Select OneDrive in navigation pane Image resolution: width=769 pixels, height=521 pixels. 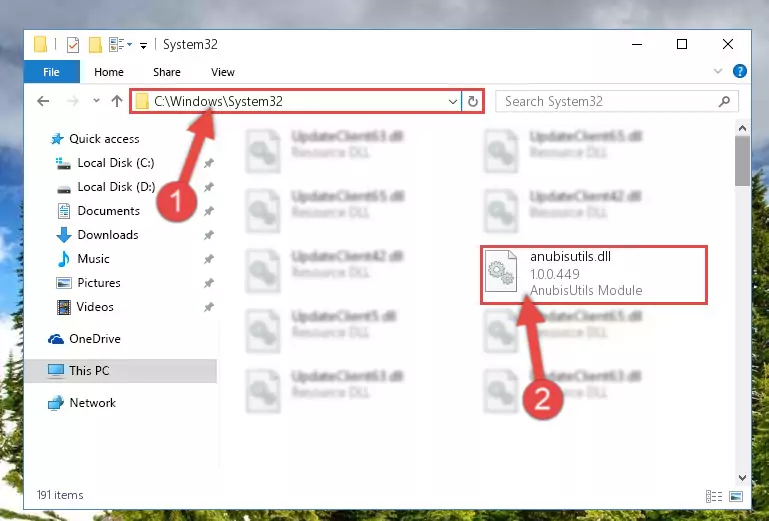(84, 339)
